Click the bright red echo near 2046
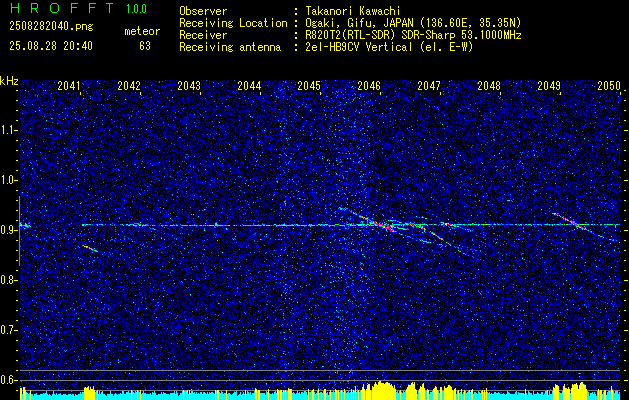This screenshot has width=629, height=400. [x=379, y=224]
